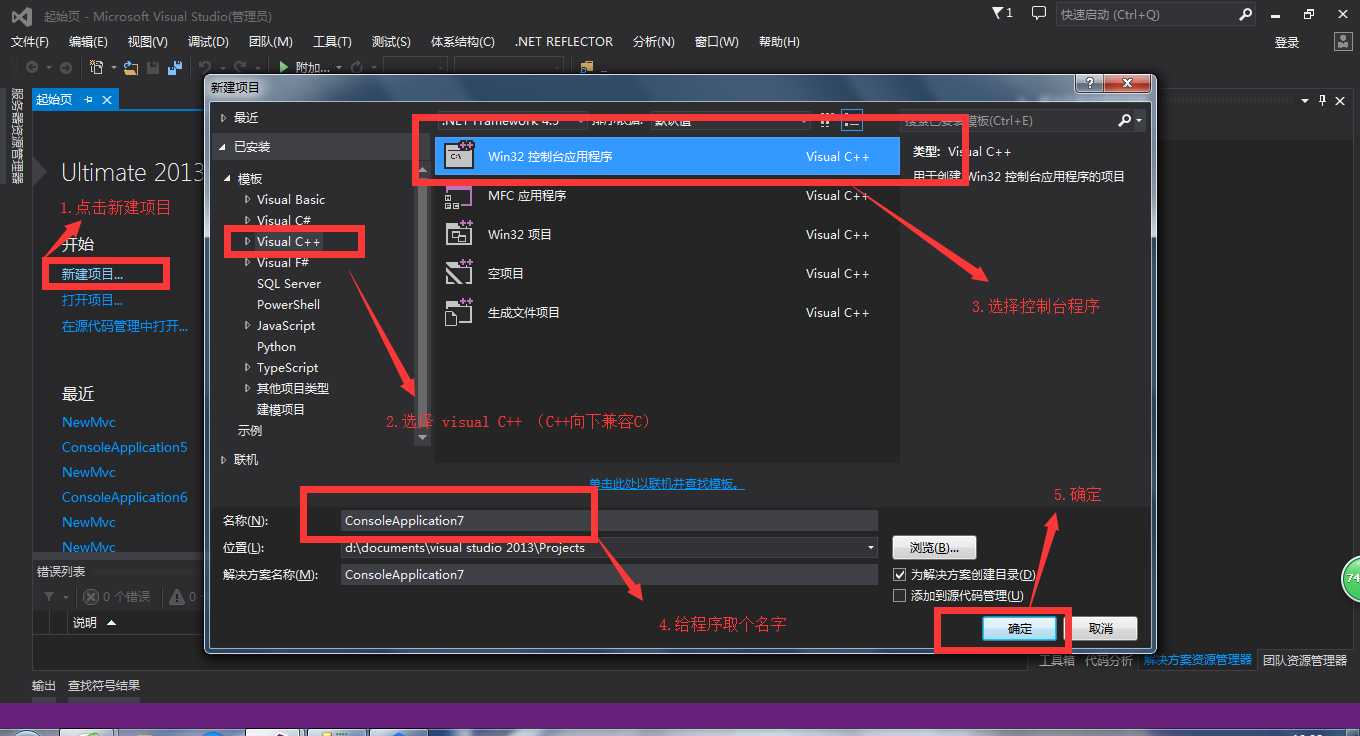Click the 解决方案名称 input field

tap(609, 574)
